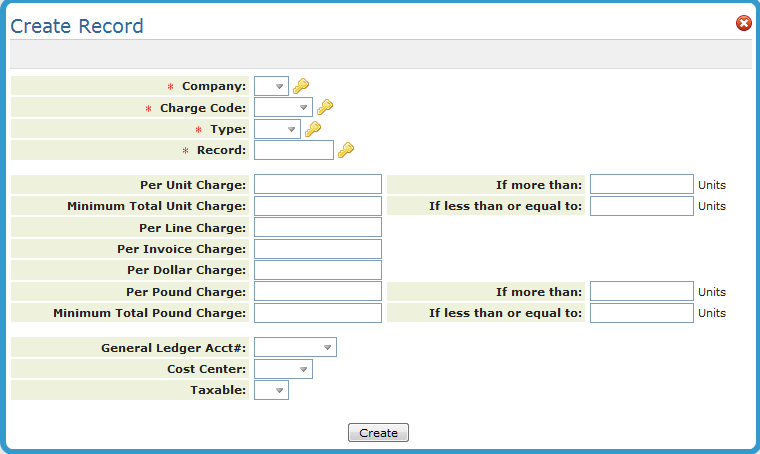This screenshot has width=760, height=454.
Task: Click the key icon next to Type
Action: (x=313, y=129)
